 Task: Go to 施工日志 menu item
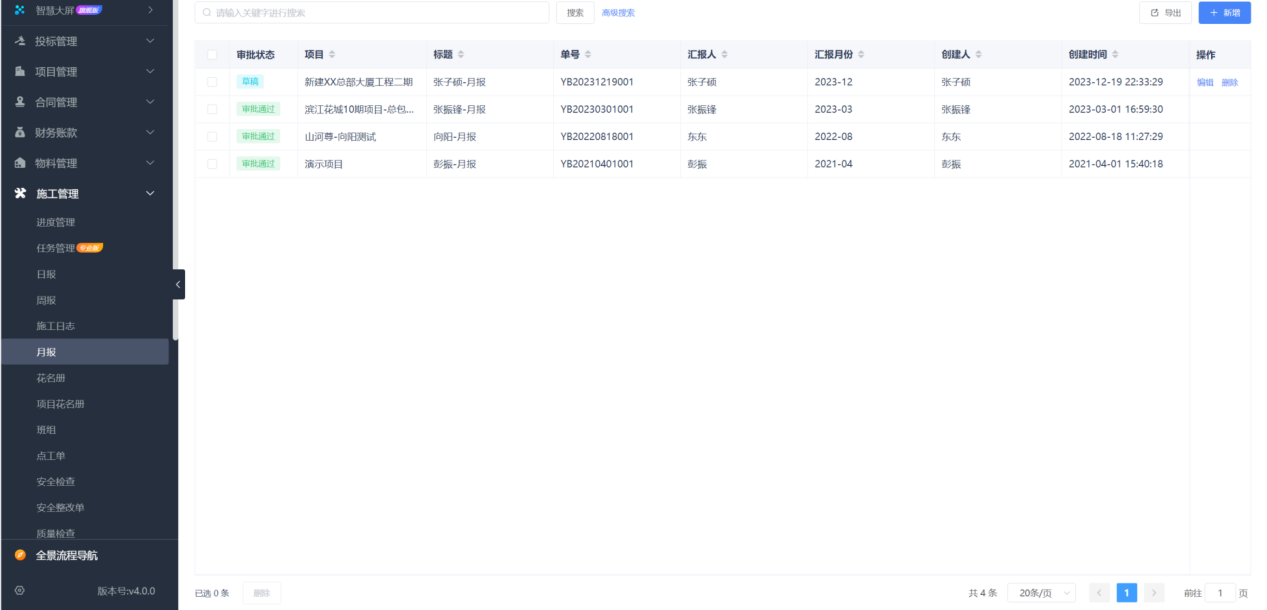coord(56,326)
